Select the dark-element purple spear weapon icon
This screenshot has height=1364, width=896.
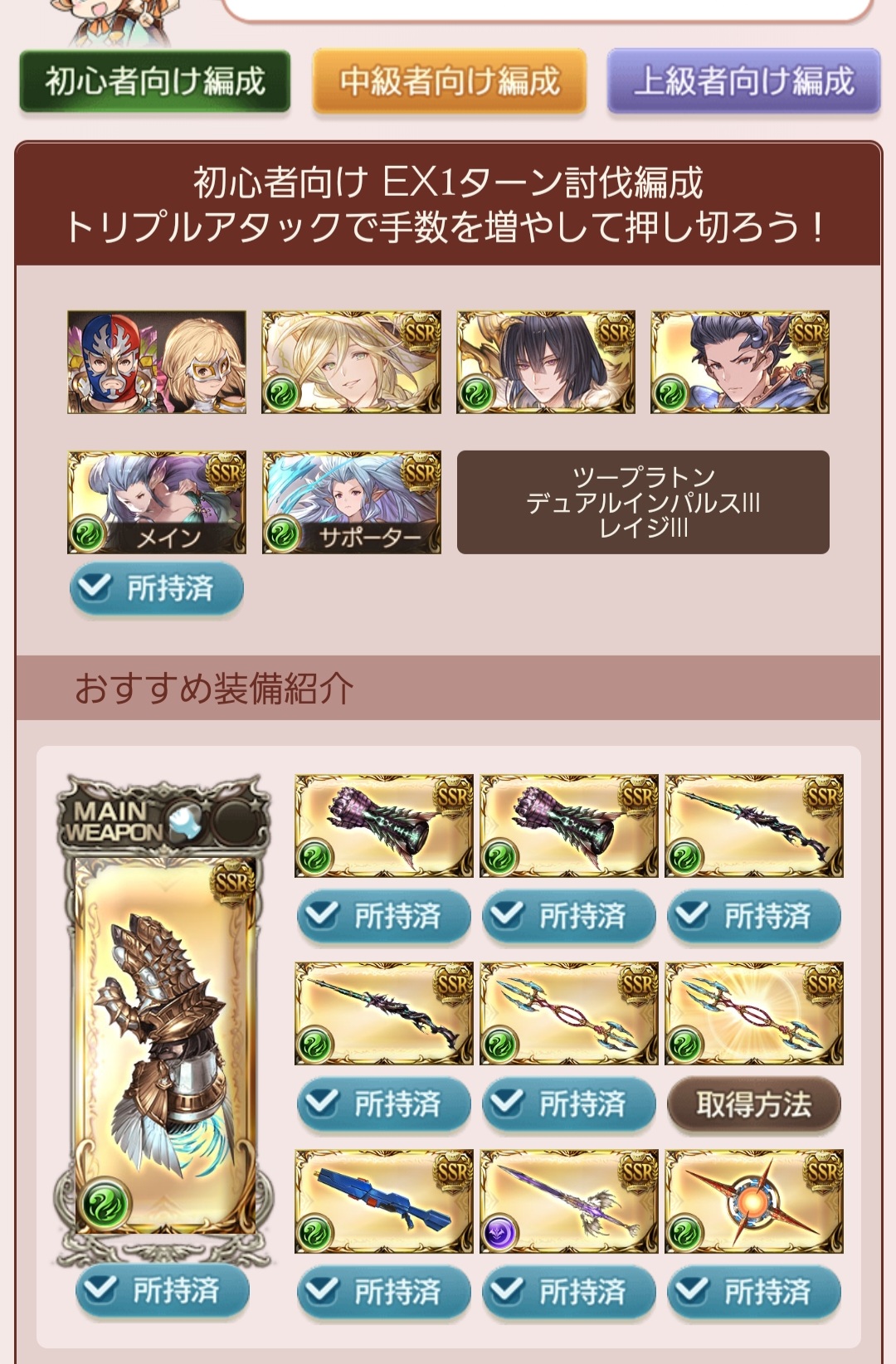coord(569,1201)
